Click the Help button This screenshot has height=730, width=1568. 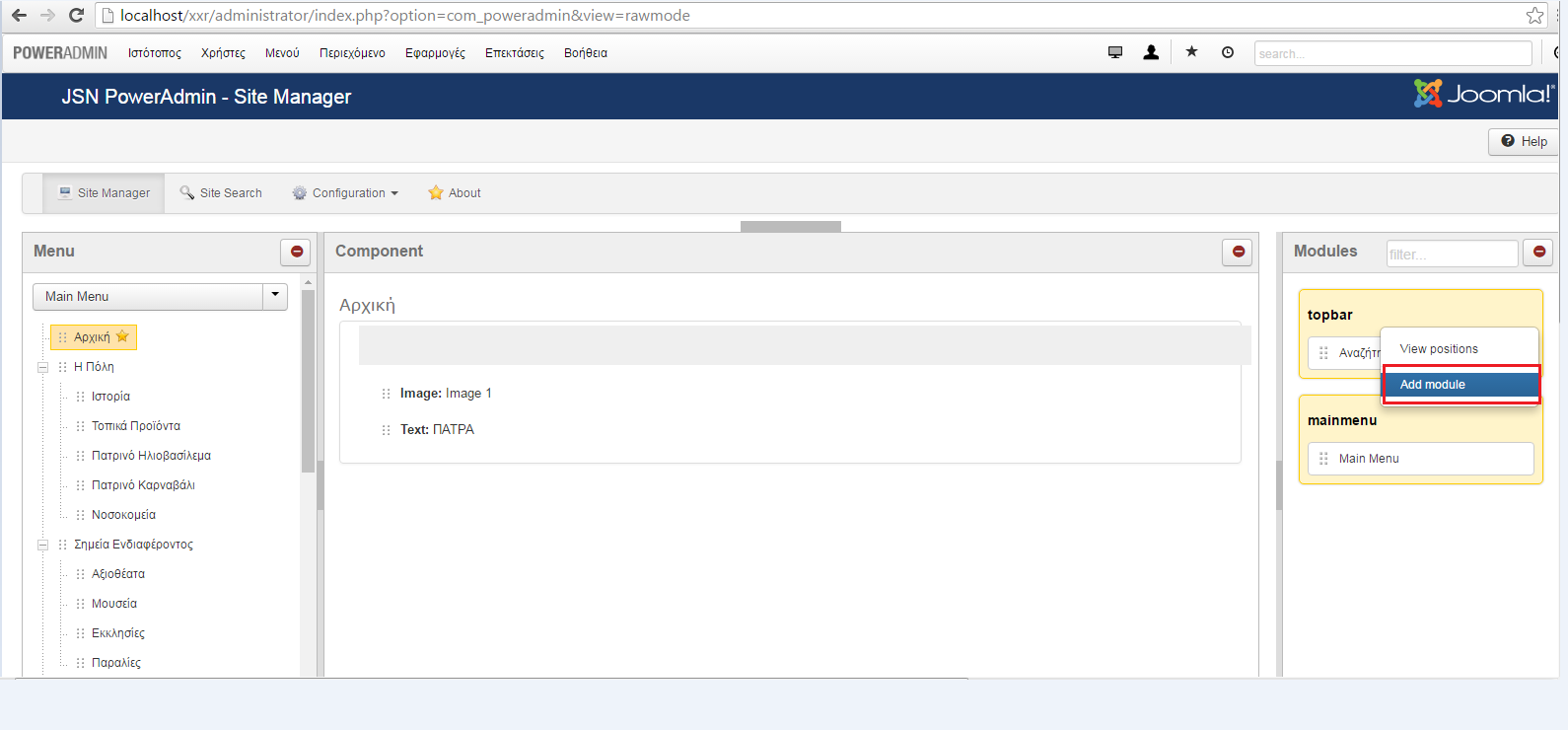[x=1524, y=141]
